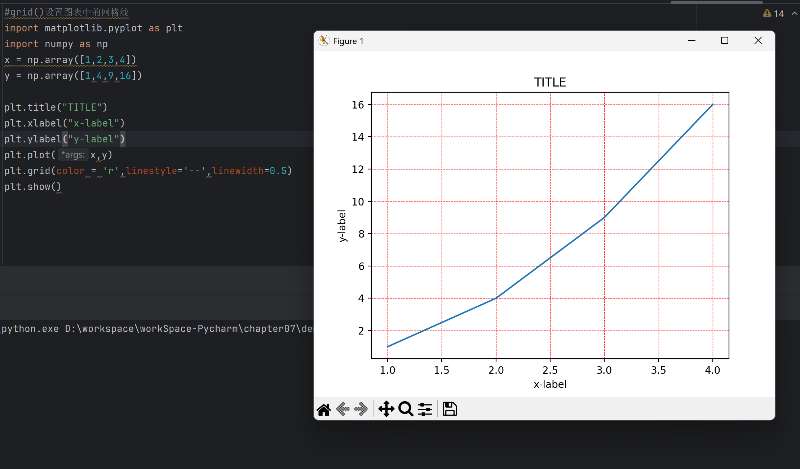The width and height of the screenshot is (800, 469).
Task: Click the linewidth=0.5 parameter
Action: 249,170
